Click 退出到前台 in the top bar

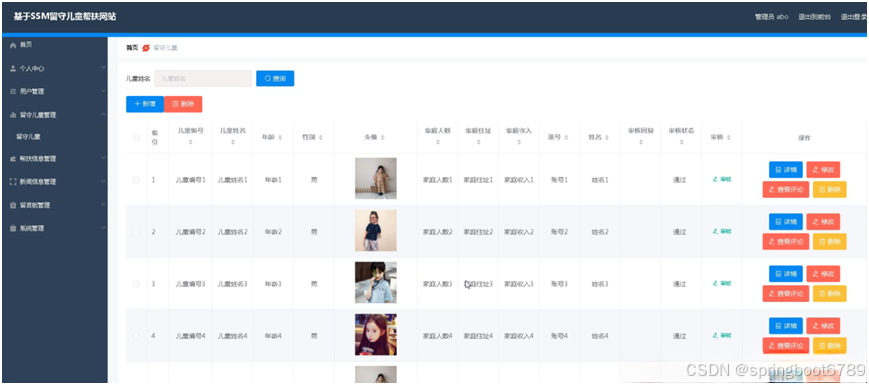click(x=814, y=17)
